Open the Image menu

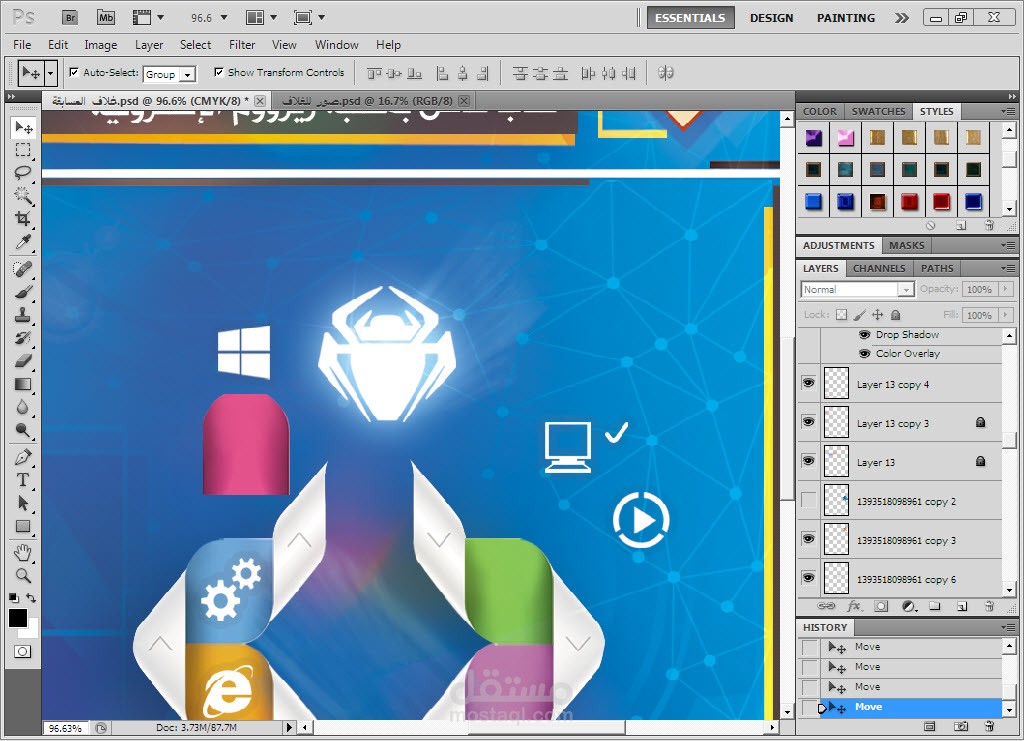coord(101,44)
